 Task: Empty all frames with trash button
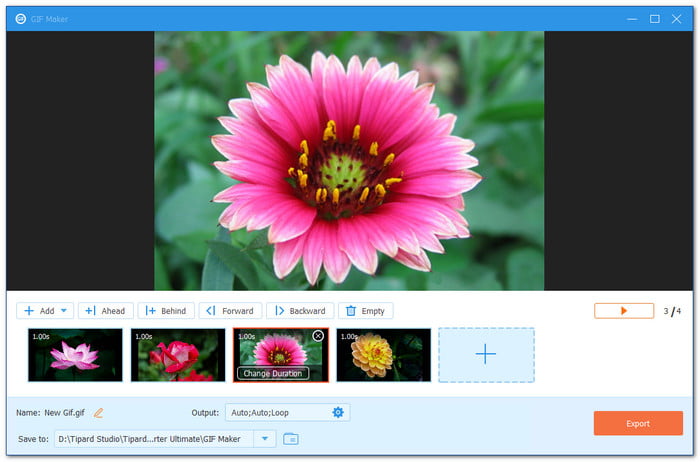(366, 311)
